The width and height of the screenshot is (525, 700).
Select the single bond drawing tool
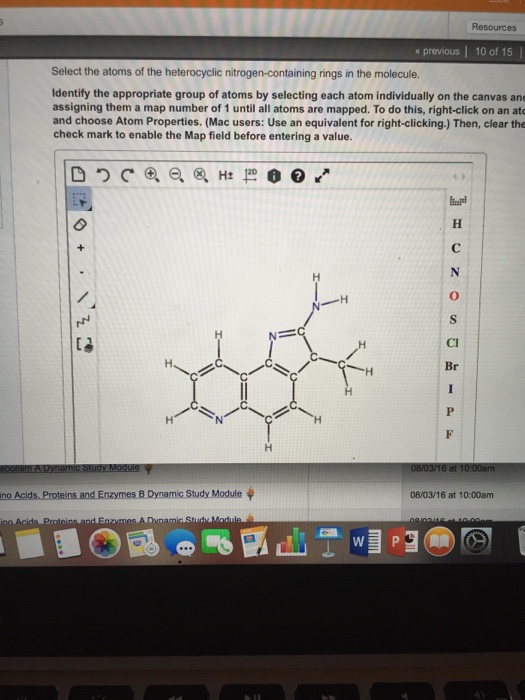pos(85,297)
